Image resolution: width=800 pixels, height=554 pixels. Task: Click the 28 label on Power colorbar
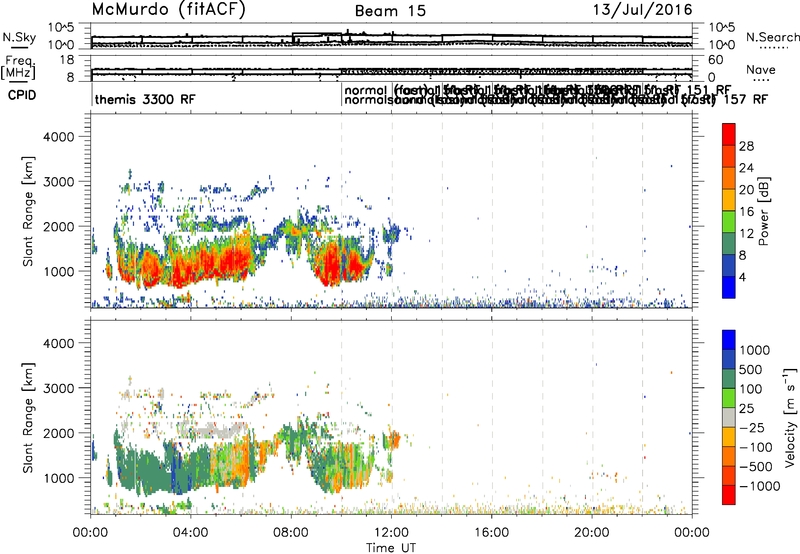coord(746,146)
